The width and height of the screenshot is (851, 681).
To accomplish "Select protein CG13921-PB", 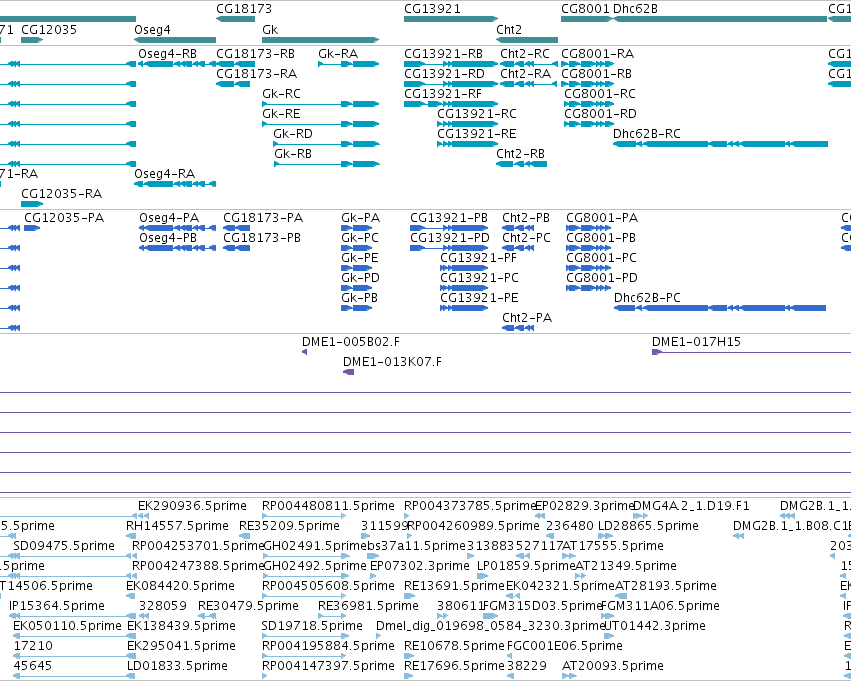I will tap(449, 228).
